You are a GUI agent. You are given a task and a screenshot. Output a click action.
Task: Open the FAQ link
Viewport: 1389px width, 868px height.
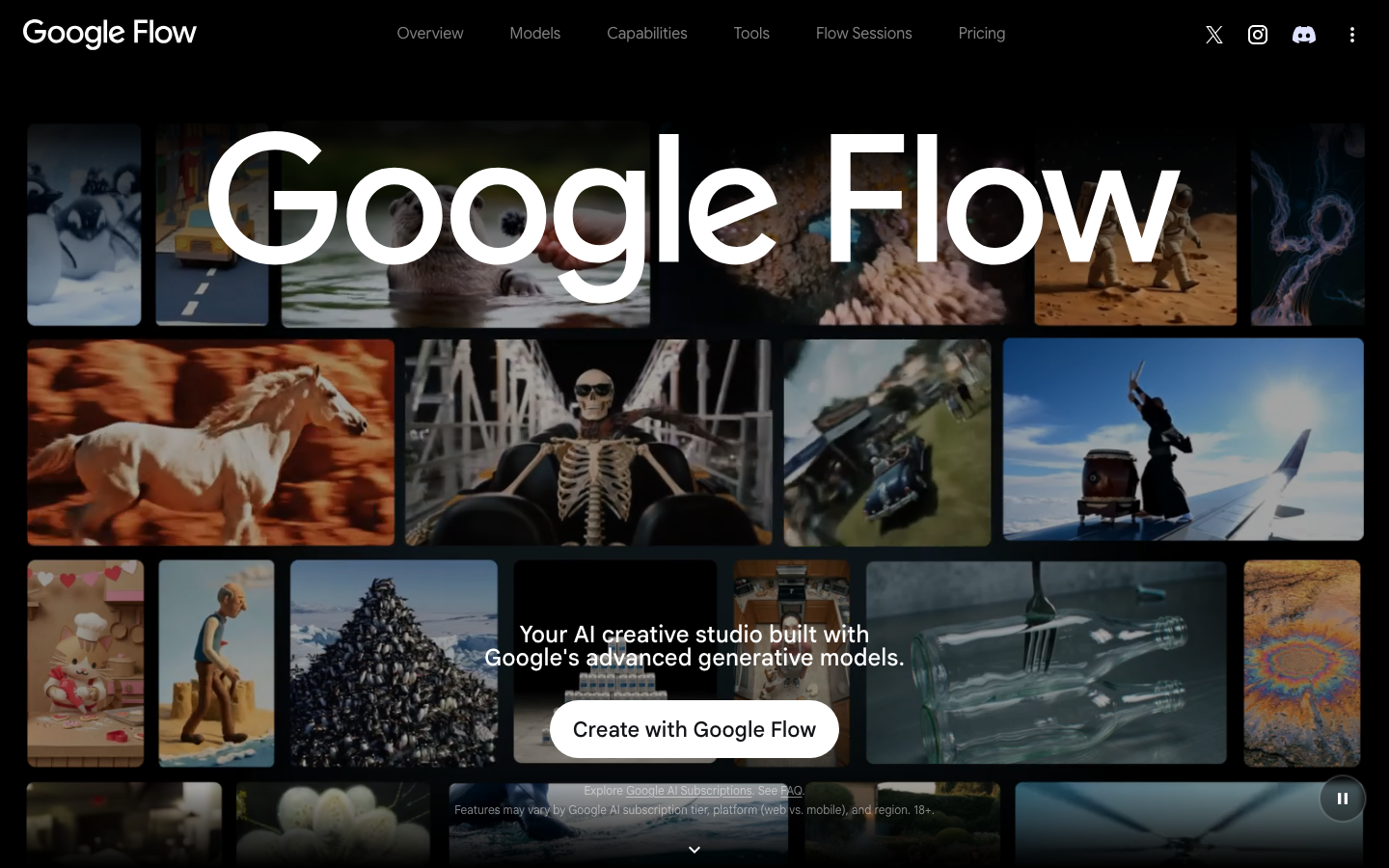[791, 791]
